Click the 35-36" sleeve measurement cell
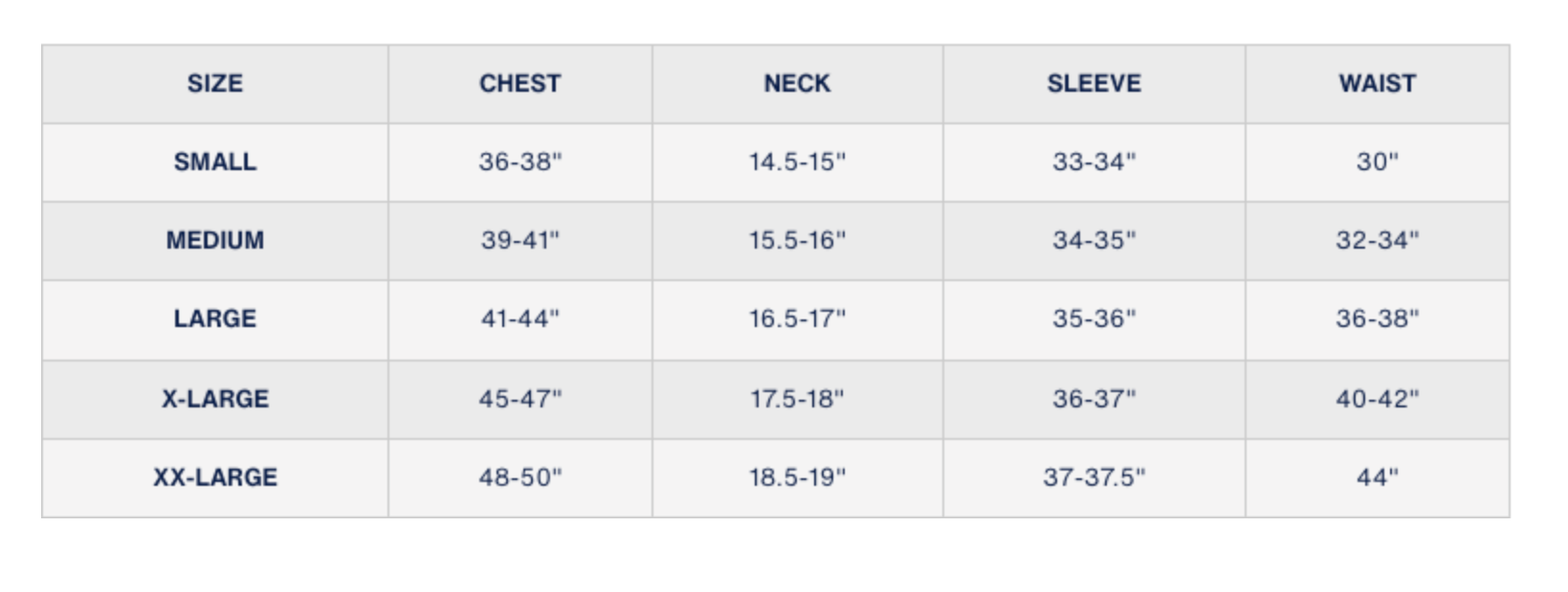1568x592 pixels. [1094, 319]
